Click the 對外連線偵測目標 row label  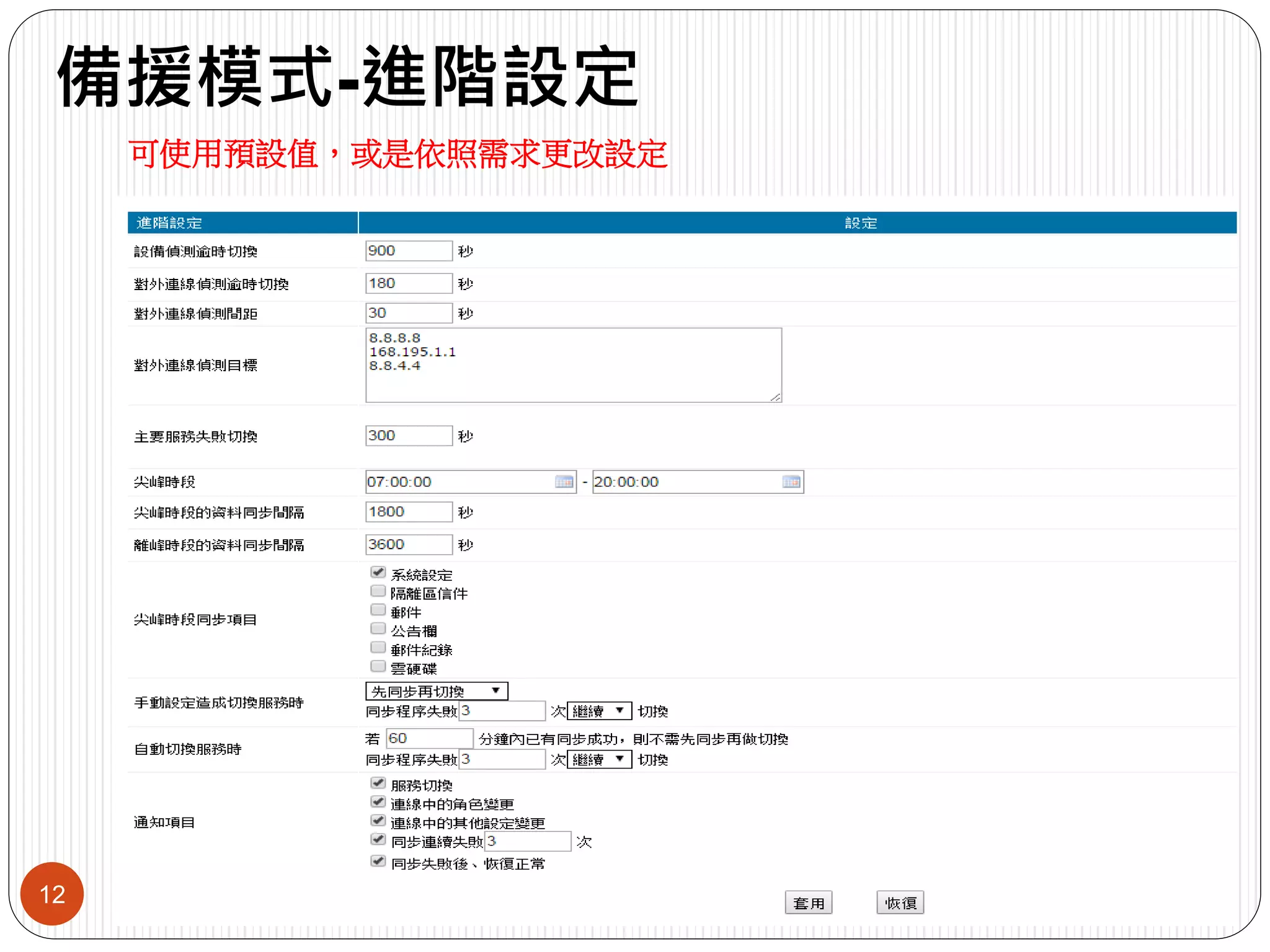point(195,366)
